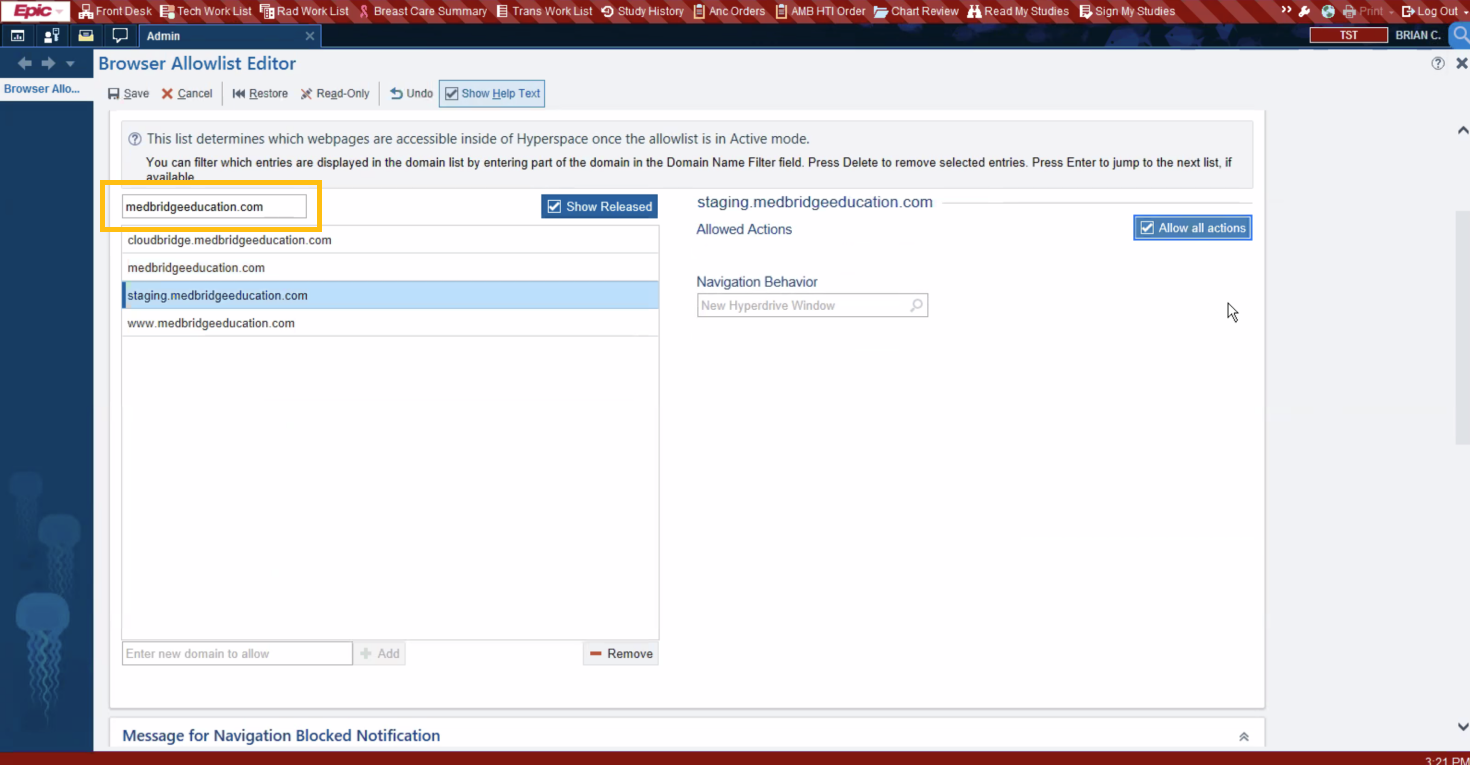
Task: Click the Domain Name Filter field
Action: point(214,206)
